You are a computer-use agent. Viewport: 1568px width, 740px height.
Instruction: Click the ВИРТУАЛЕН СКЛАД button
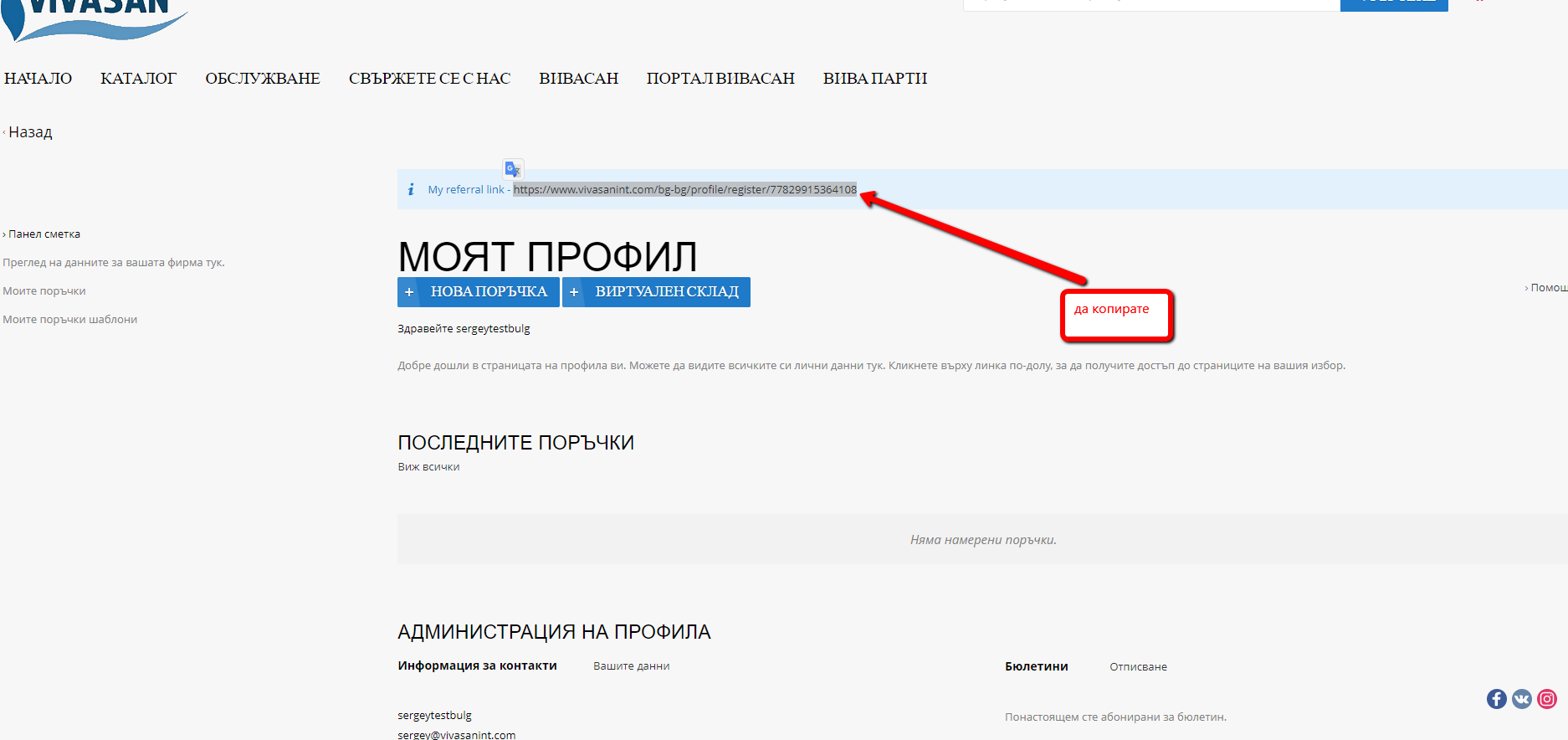tap(656, 292)
